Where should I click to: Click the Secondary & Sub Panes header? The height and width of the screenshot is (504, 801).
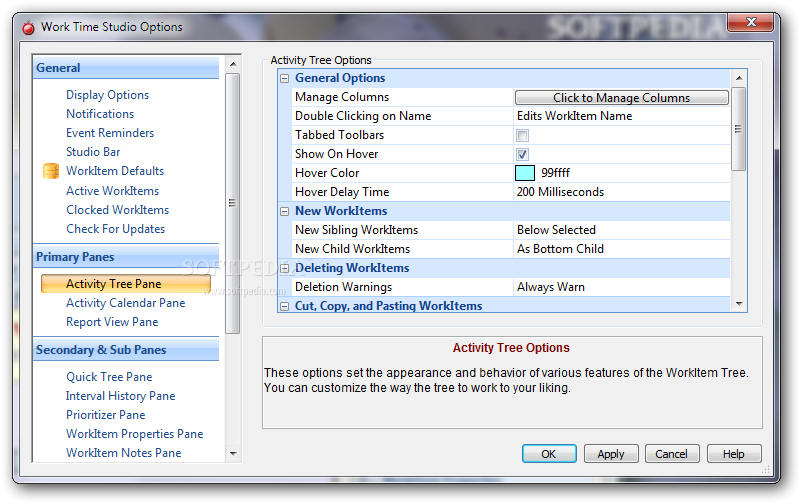click(126, 350)
